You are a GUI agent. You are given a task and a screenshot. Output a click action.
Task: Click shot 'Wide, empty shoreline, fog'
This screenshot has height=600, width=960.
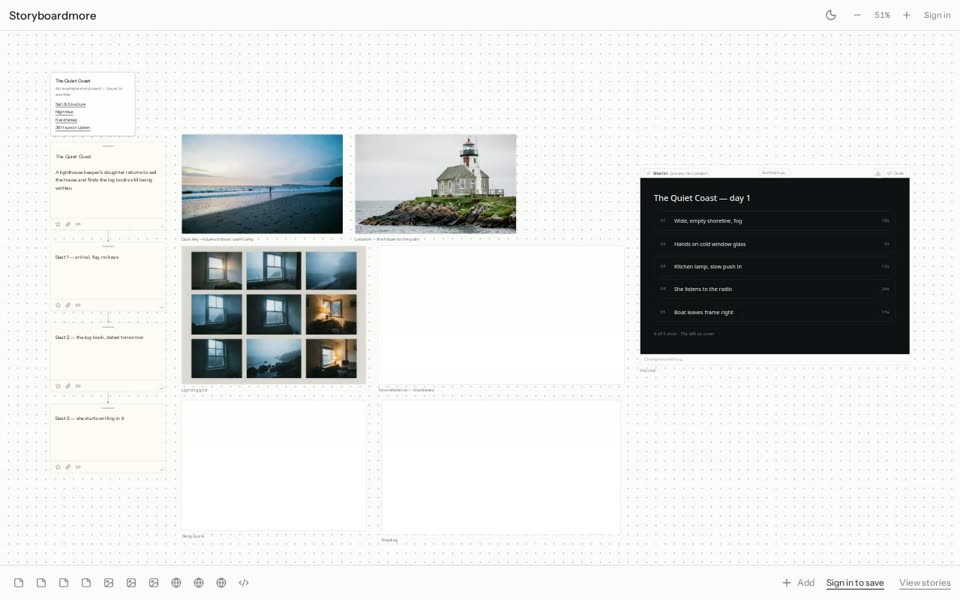pos(774,221)
